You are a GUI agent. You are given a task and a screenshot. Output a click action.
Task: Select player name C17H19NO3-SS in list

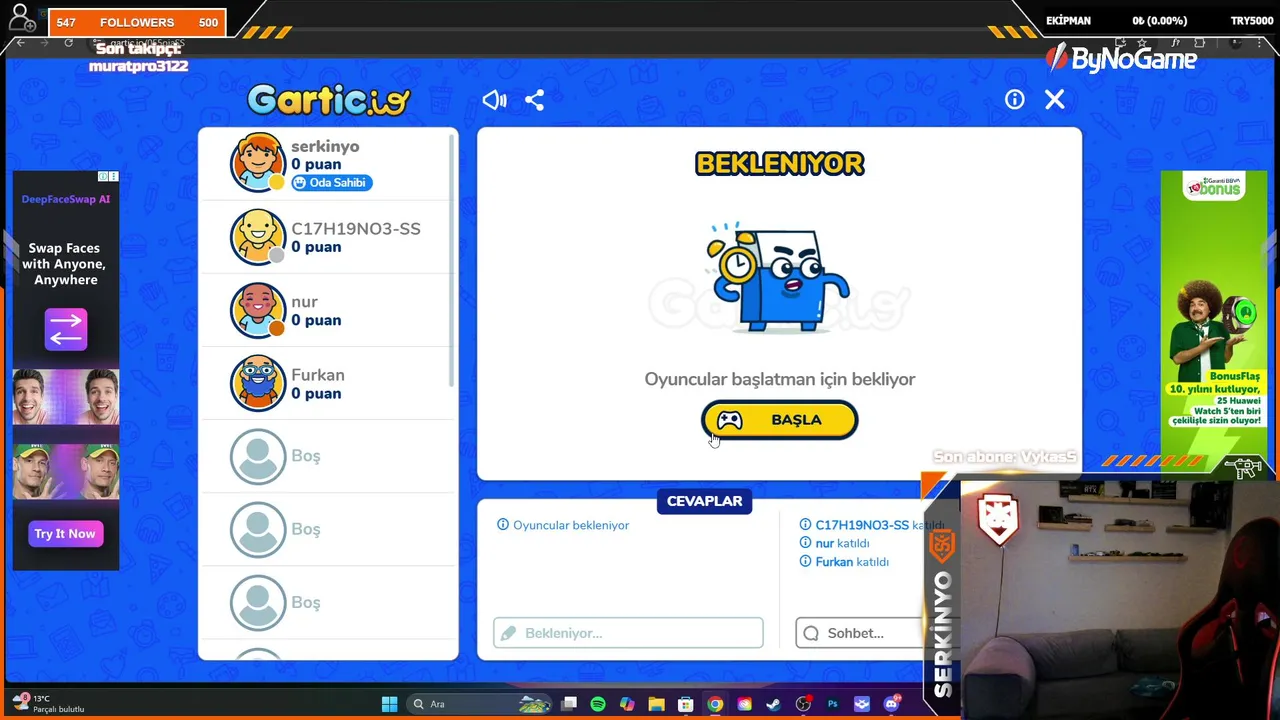click(356, 229)
